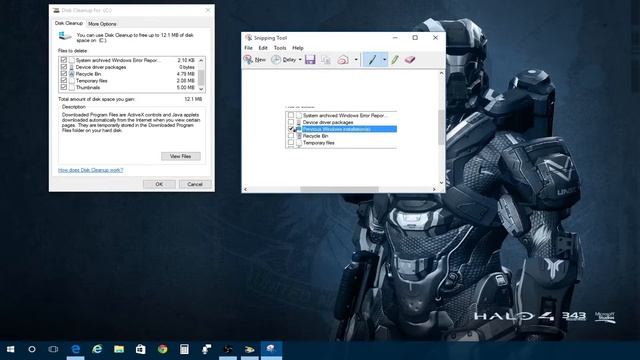The image size is (640, 360).
Task: Select the Eraser tool
Action: click(410, 60)
